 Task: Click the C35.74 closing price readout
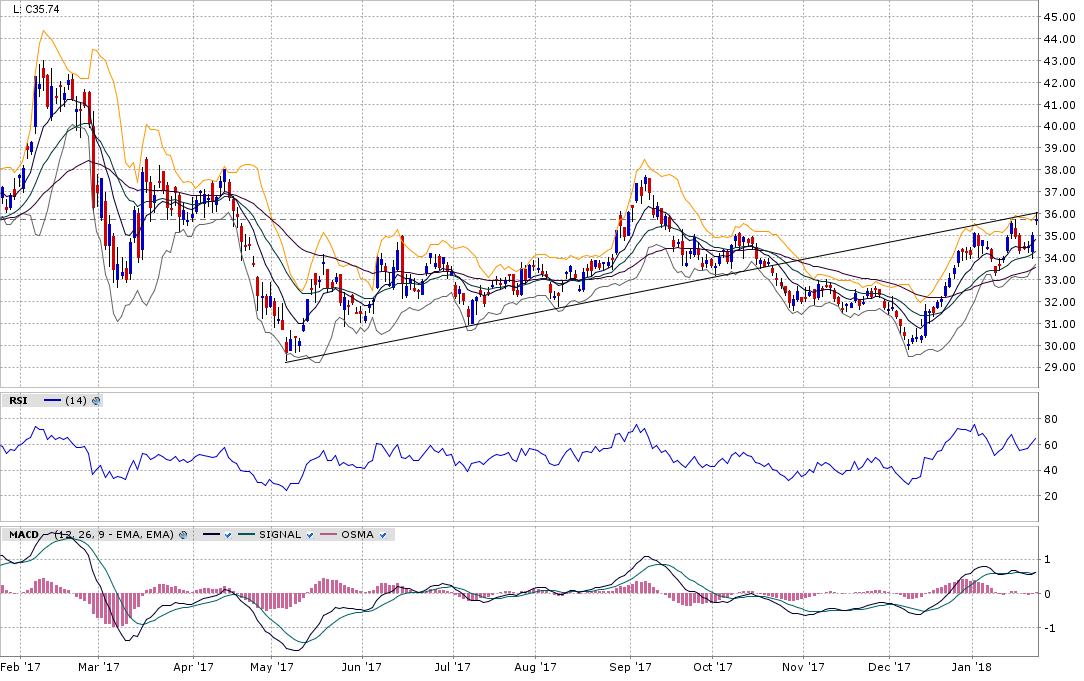37,9
